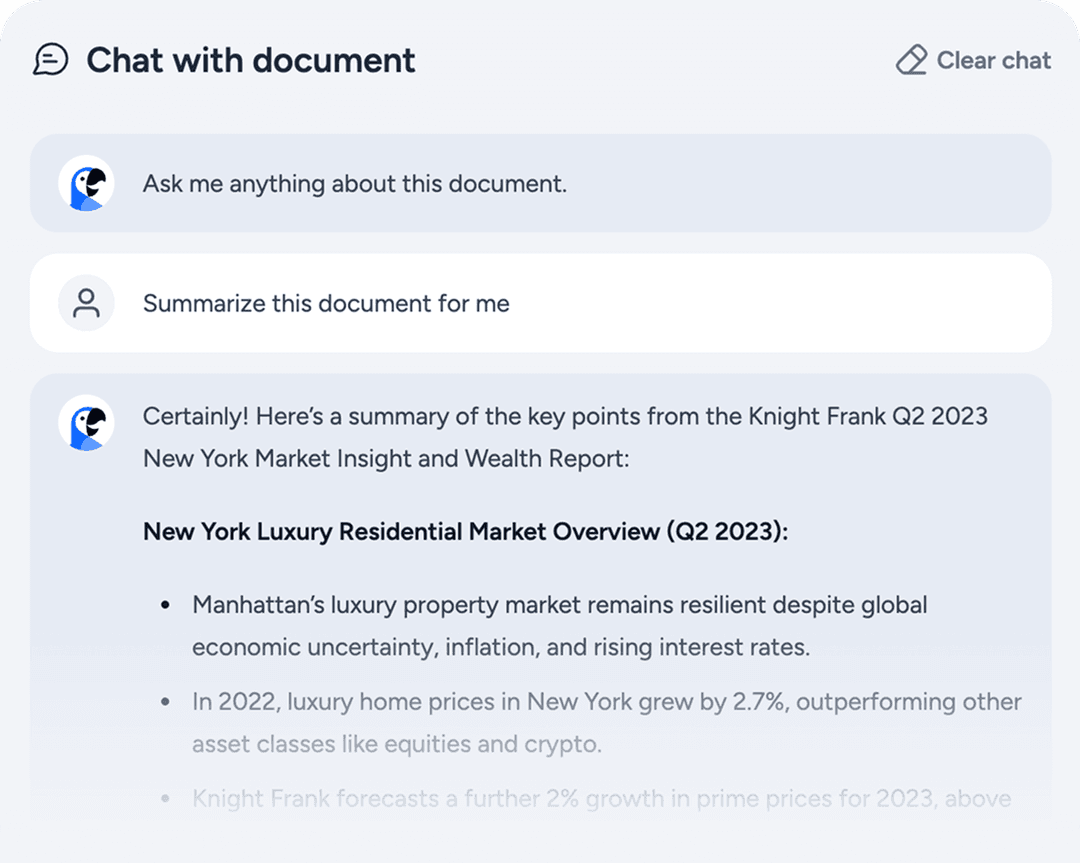This screenshot has width=1080, height=863.
Task: Click the 'Manhattan's luxury property market' bullet text
Action: click(560, 605)
